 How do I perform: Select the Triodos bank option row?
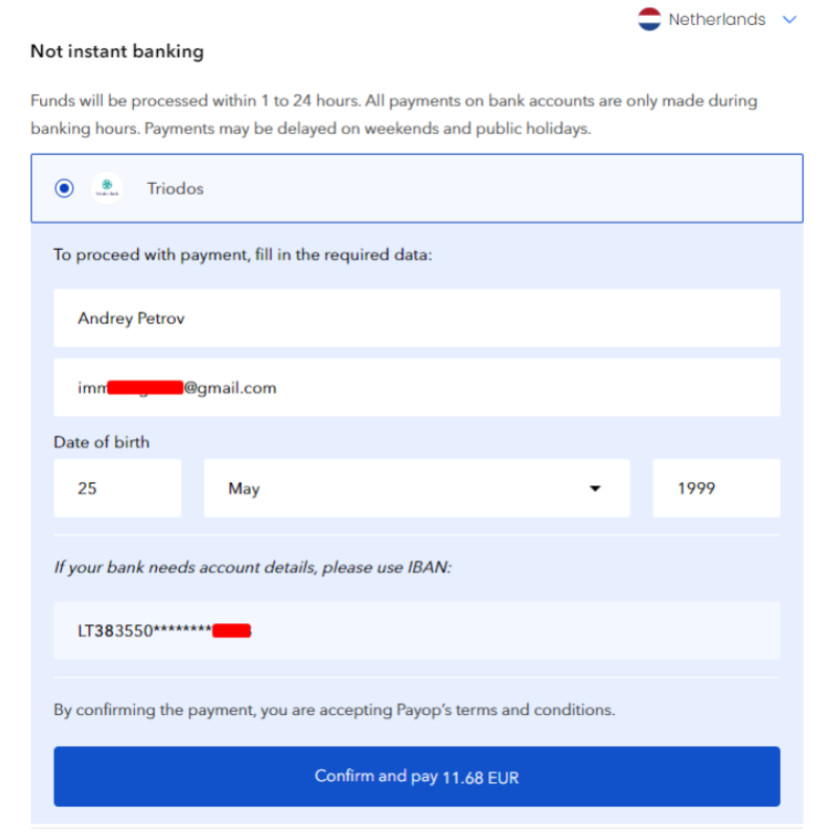(417, 188)
